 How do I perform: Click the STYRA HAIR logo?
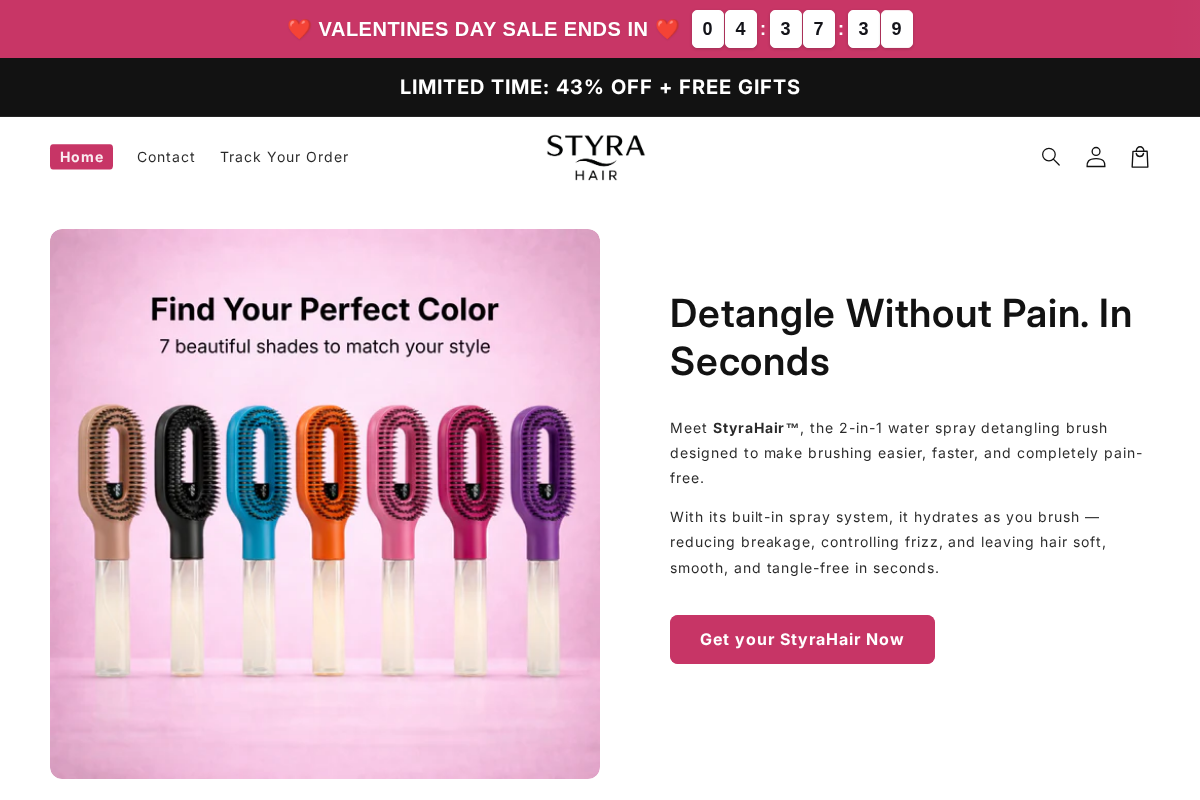[595, 157]
